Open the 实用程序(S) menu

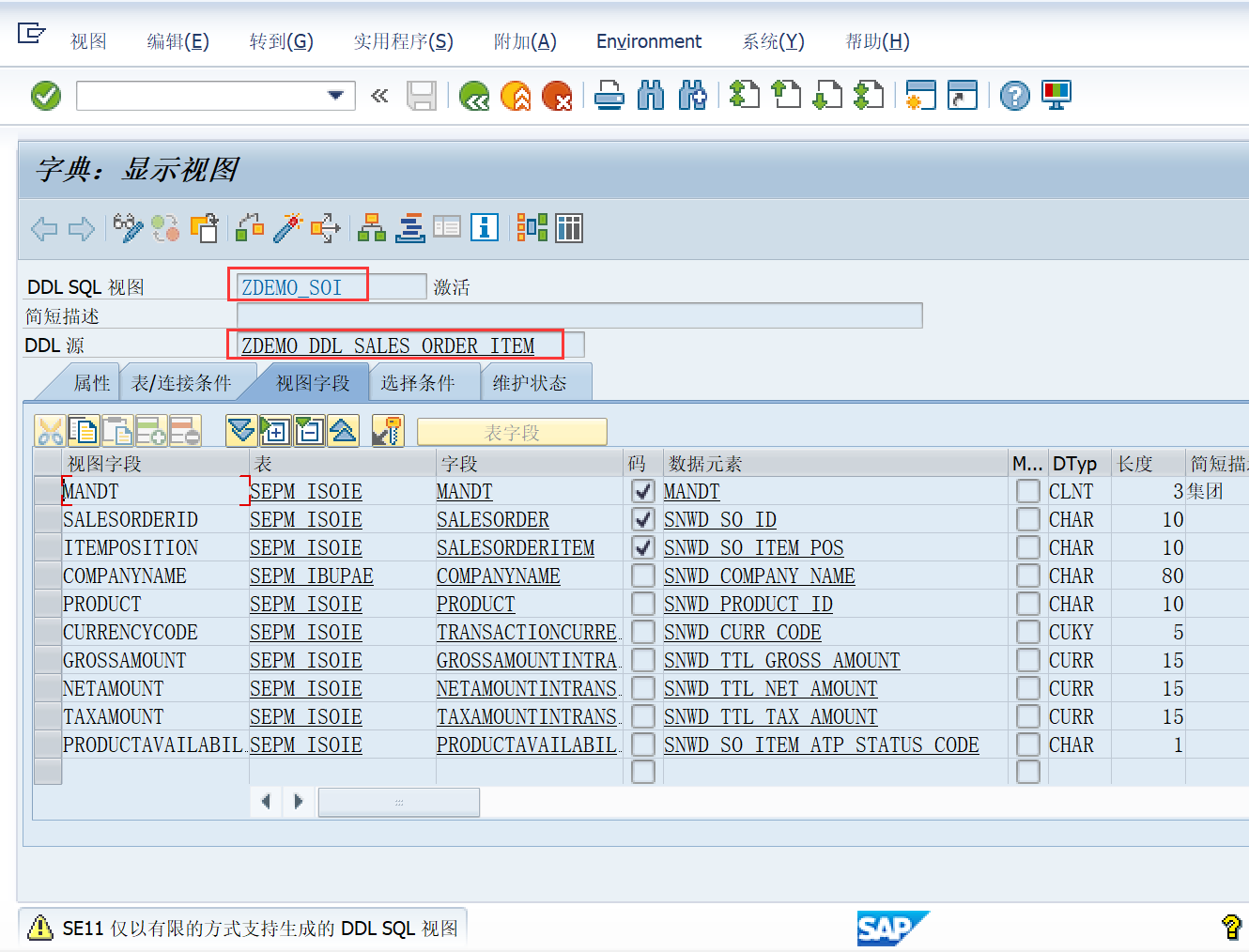tap(404, 41)
